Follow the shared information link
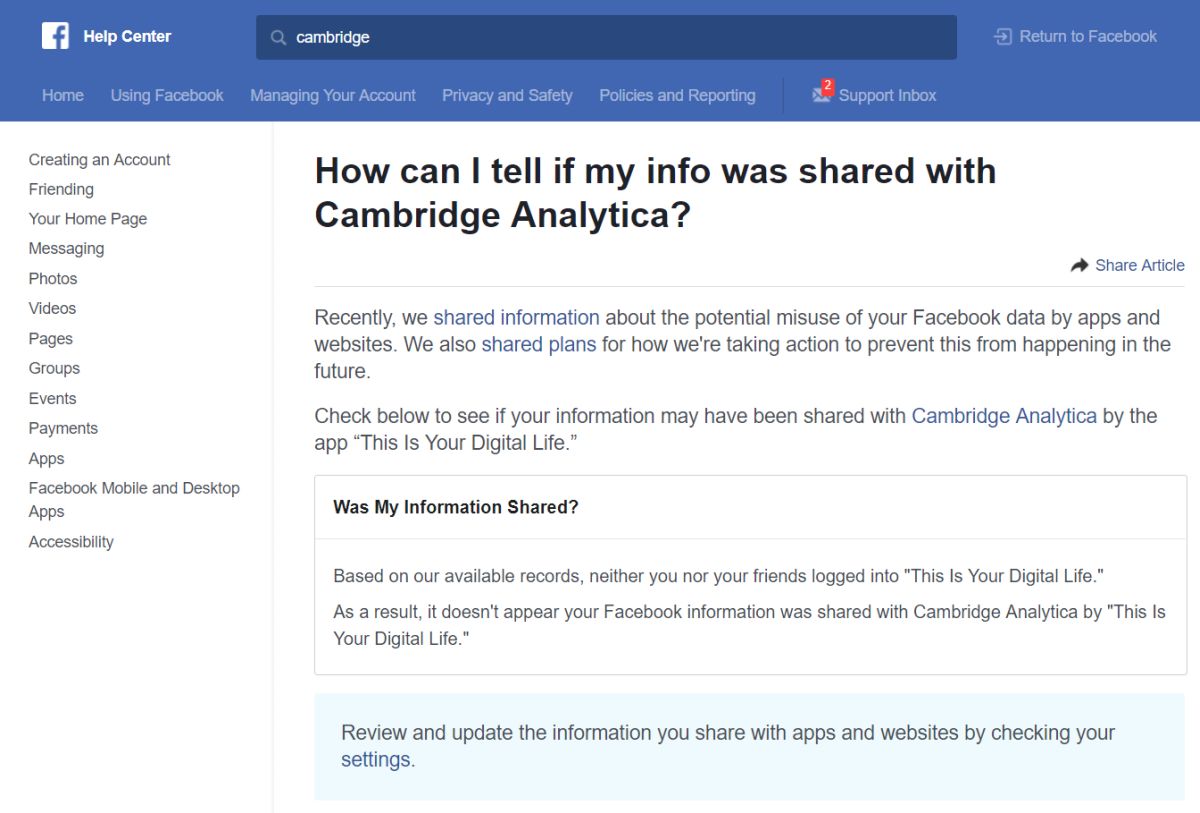 click(516, 318)
